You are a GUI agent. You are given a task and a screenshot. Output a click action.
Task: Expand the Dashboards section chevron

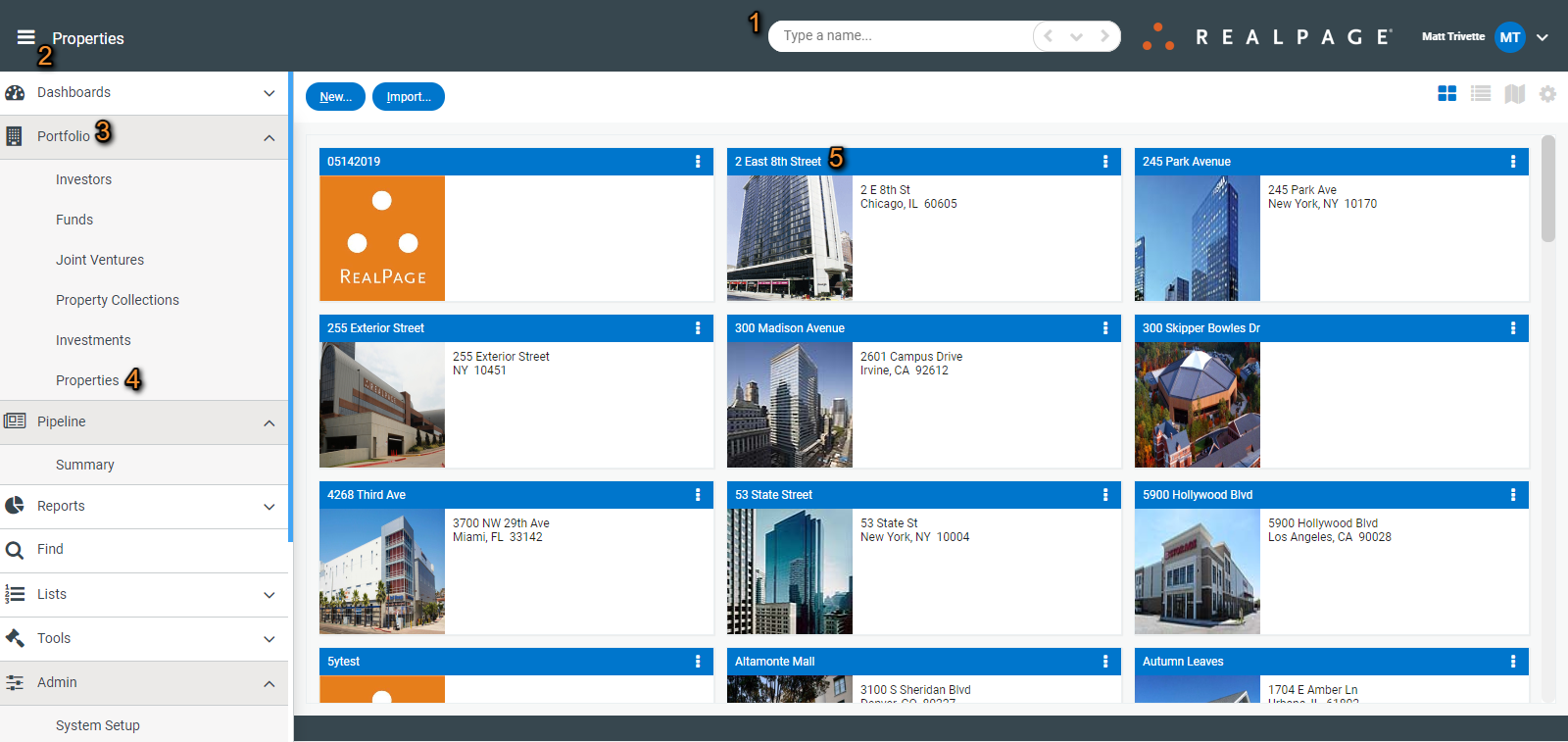click(269, 93)
